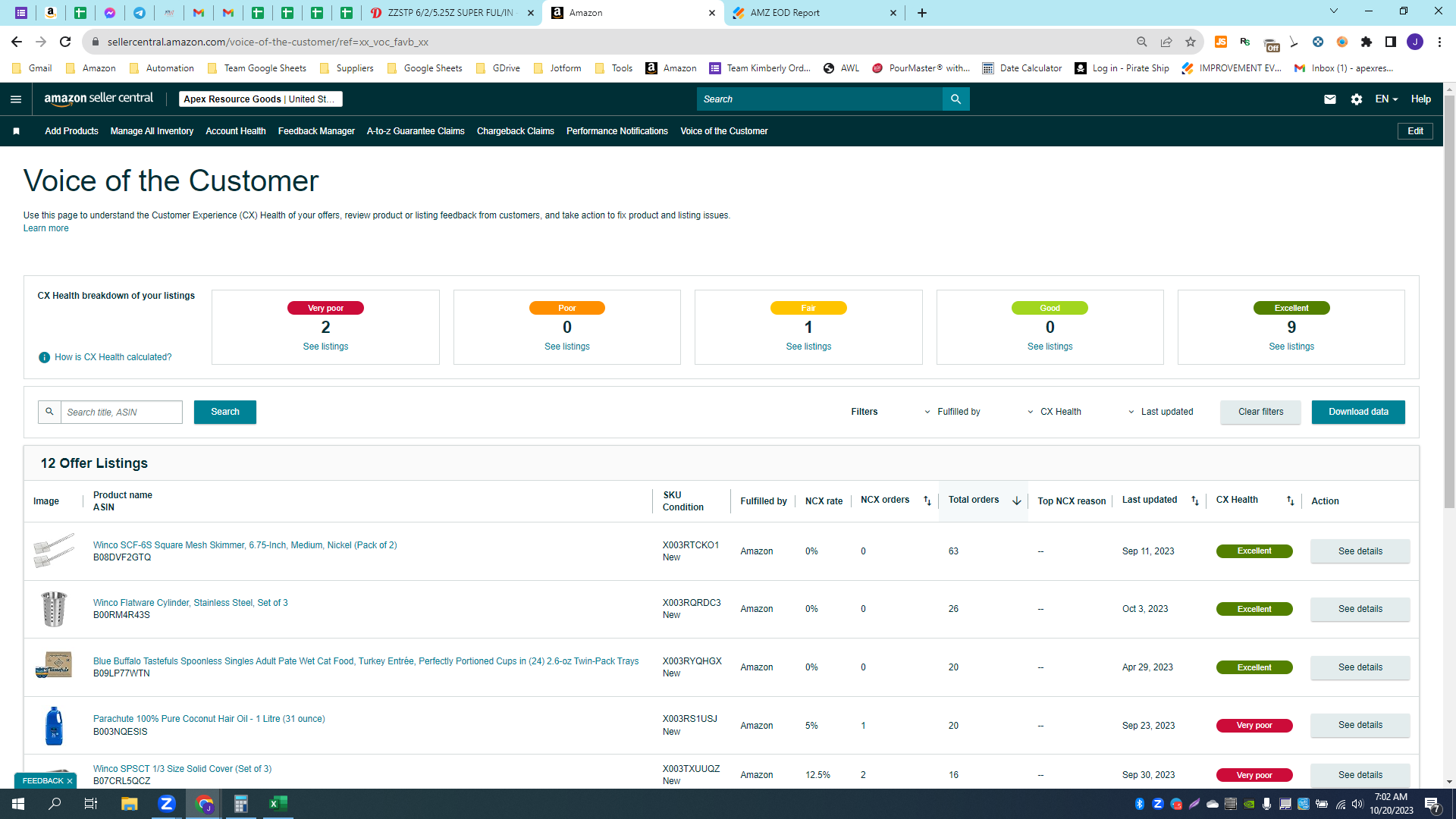
Task: Open the Chrome tab search chevron
Action: (x=1334, y=11)
